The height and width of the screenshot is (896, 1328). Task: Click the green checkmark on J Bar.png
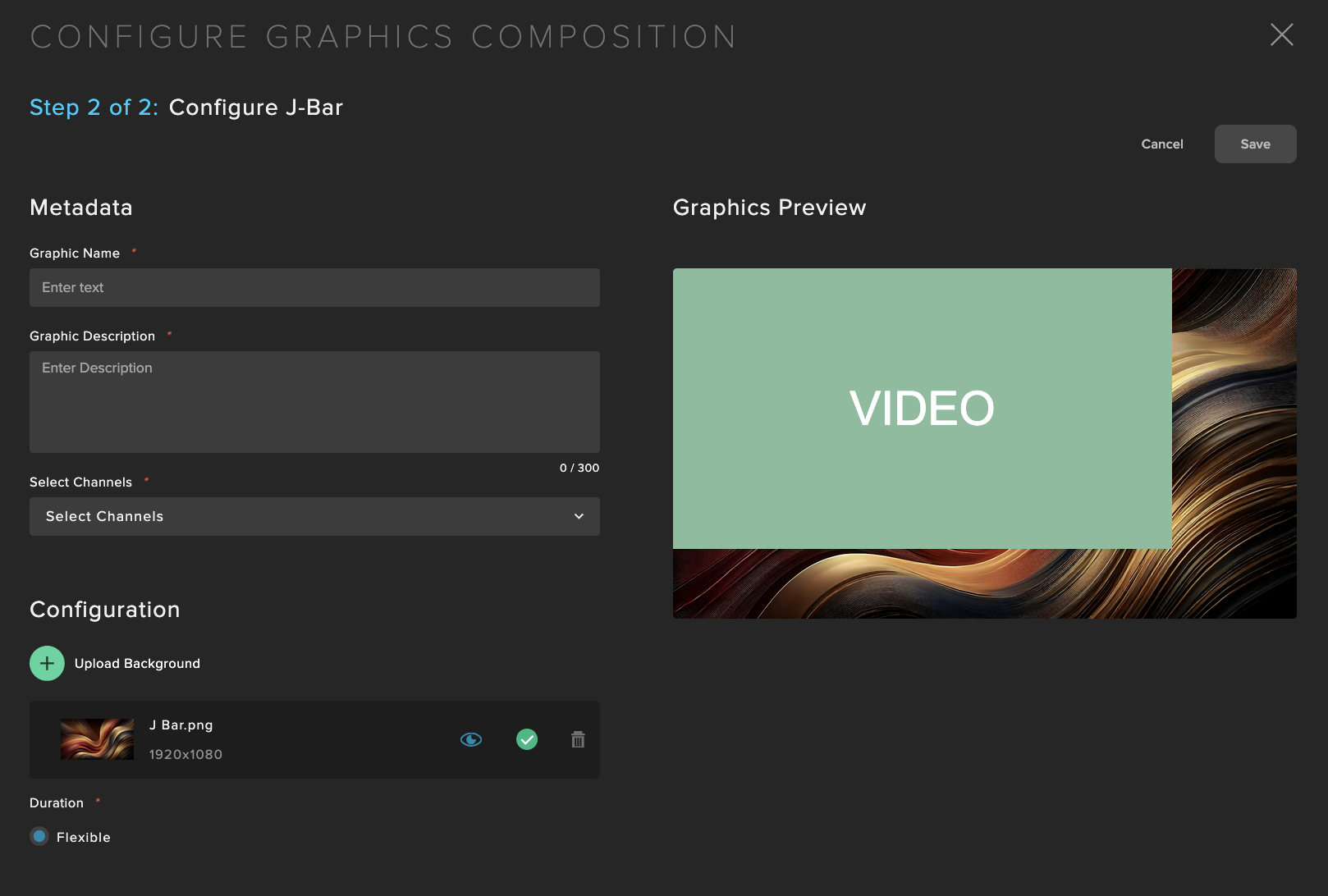[527, 740]
